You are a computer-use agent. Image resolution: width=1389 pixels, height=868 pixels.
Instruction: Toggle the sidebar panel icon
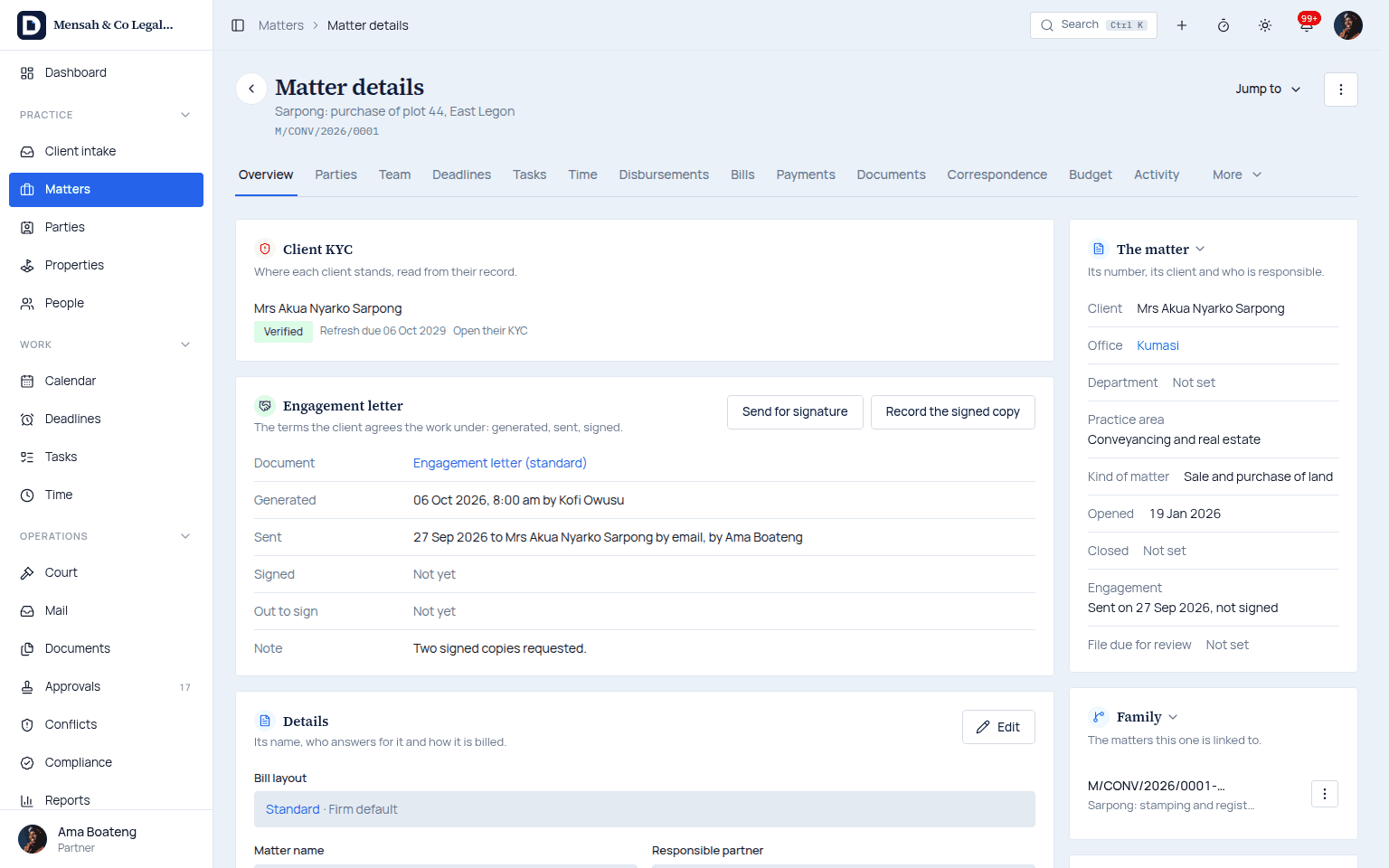tap(238, 25)
